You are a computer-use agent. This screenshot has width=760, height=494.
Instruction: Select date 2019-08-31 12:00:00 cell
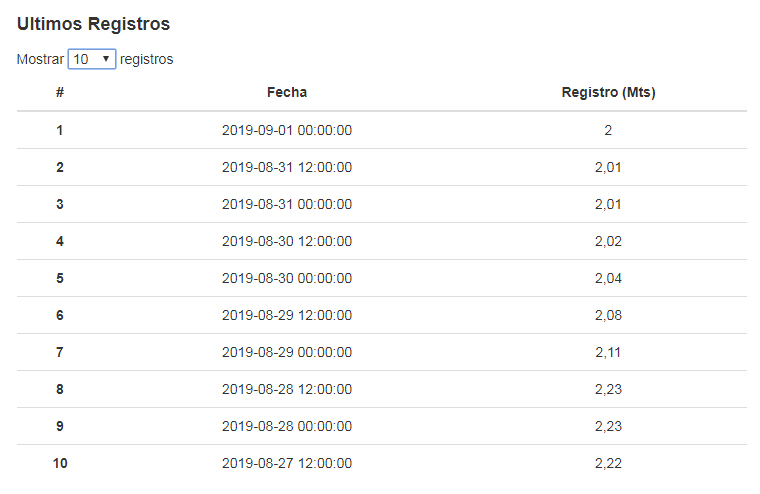tap(287, 167)
